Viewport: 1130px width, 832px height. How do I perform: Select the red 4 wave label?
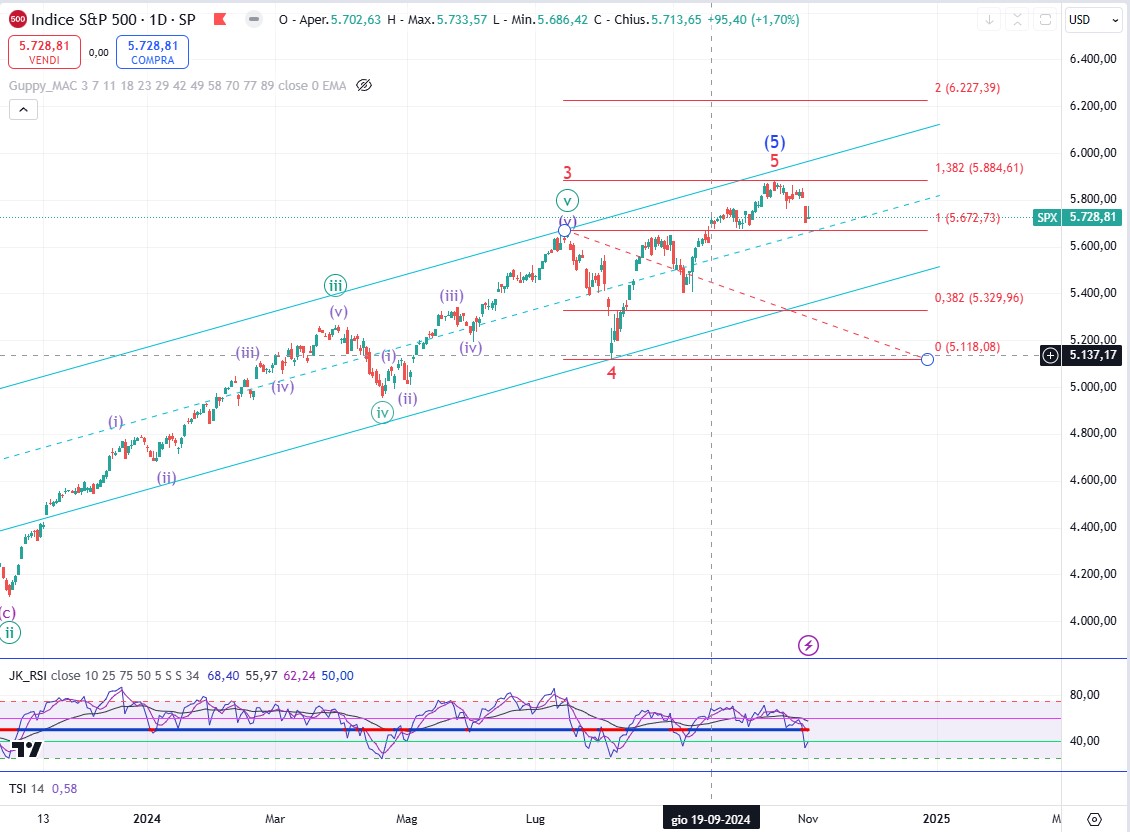[611, 373]
